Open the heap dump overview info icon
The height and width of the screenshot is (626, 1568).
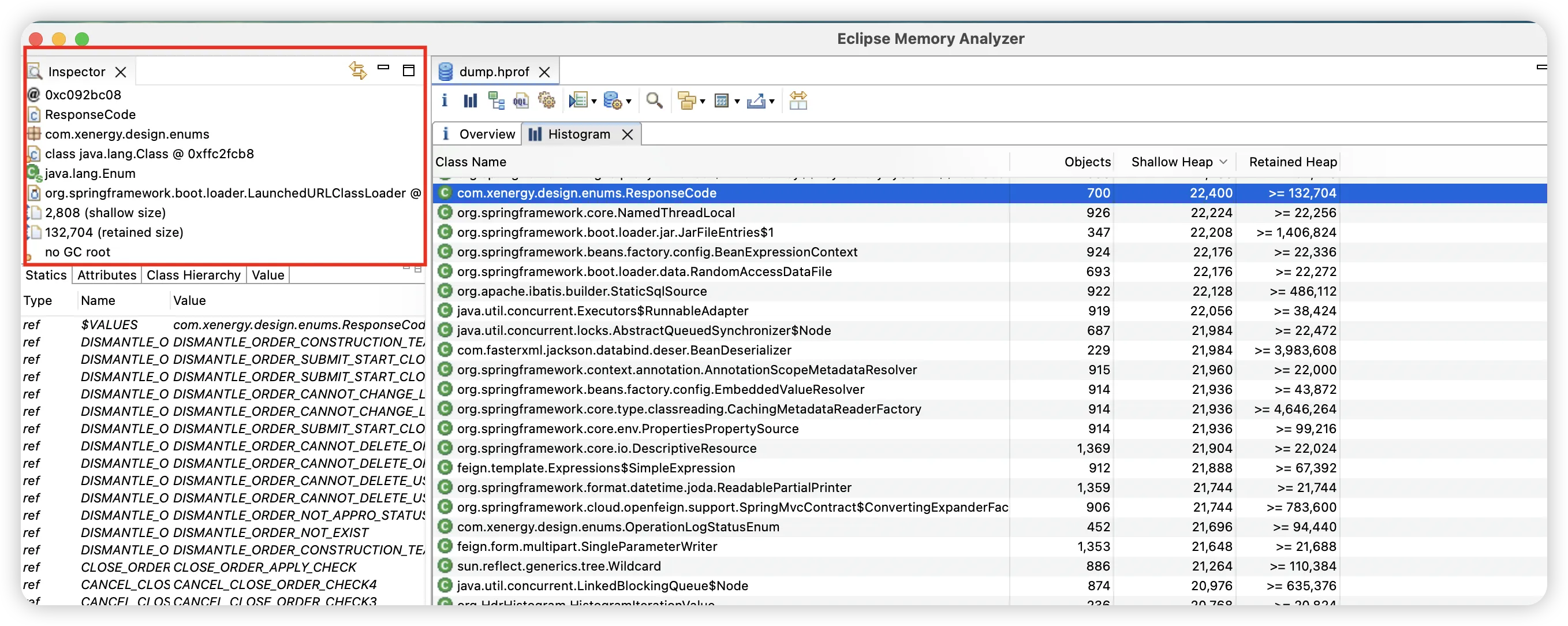(445, 100)
